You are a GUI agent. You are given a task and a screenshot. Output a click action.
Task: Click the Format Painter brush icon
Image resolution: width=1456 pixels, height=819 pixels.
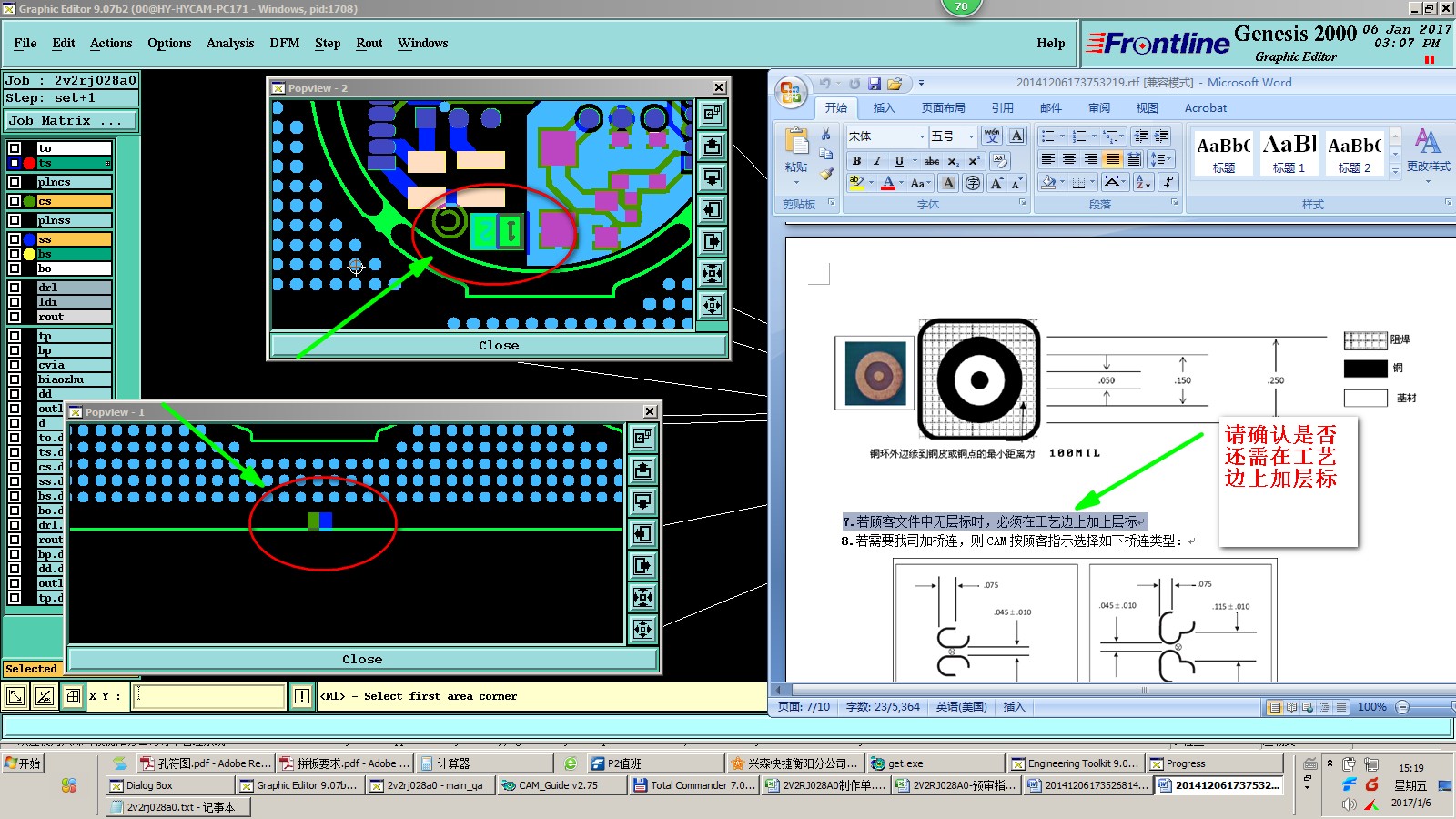pyautogui.click(x=826, y=173)
